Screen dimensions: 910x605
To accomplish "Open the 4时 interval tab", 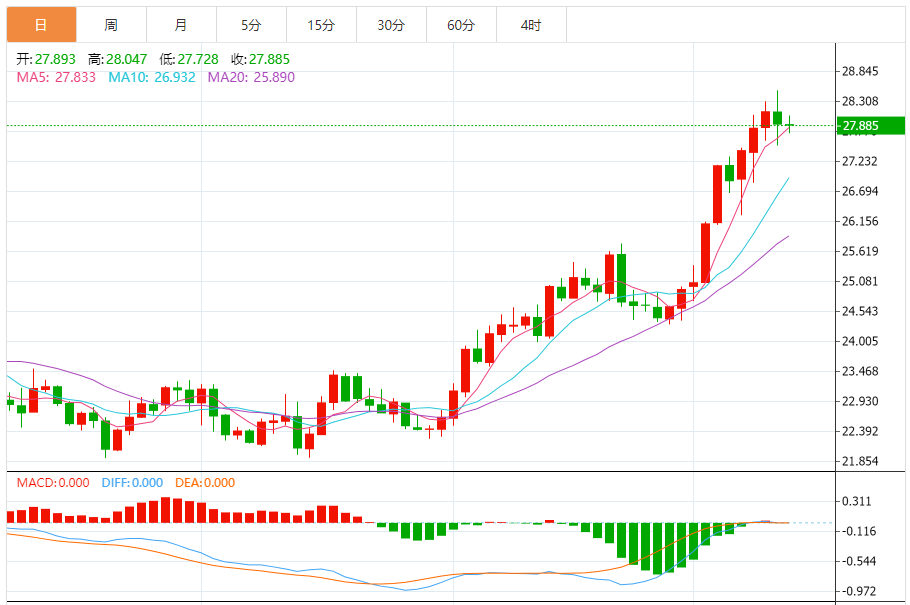I will (531, 25).
